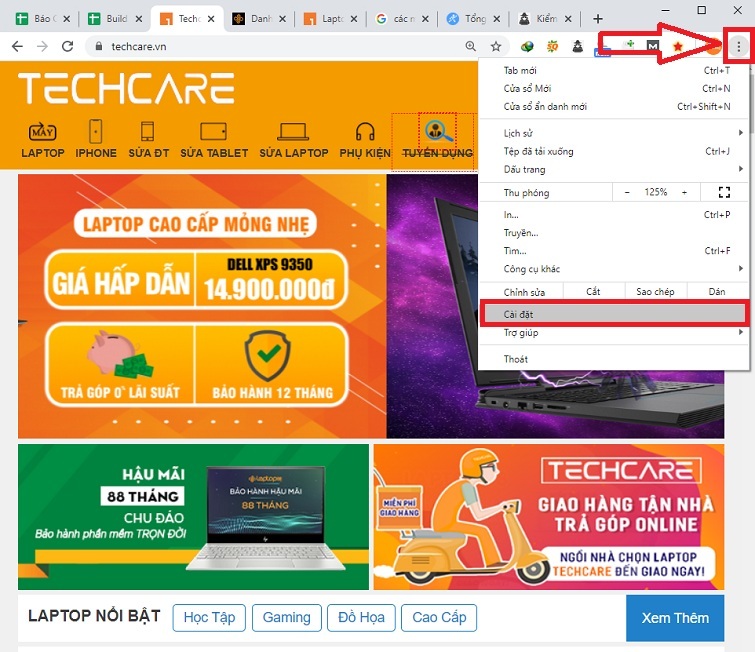755x652 pixels.
Task: Click the 'Cao Cấp' filter button
Action: [439, 617]
